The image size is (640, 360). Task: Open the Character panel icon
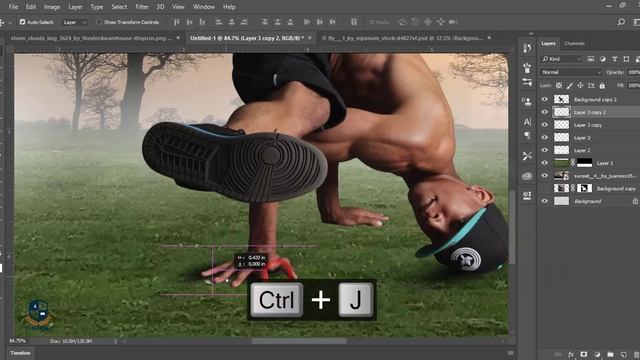527,122
